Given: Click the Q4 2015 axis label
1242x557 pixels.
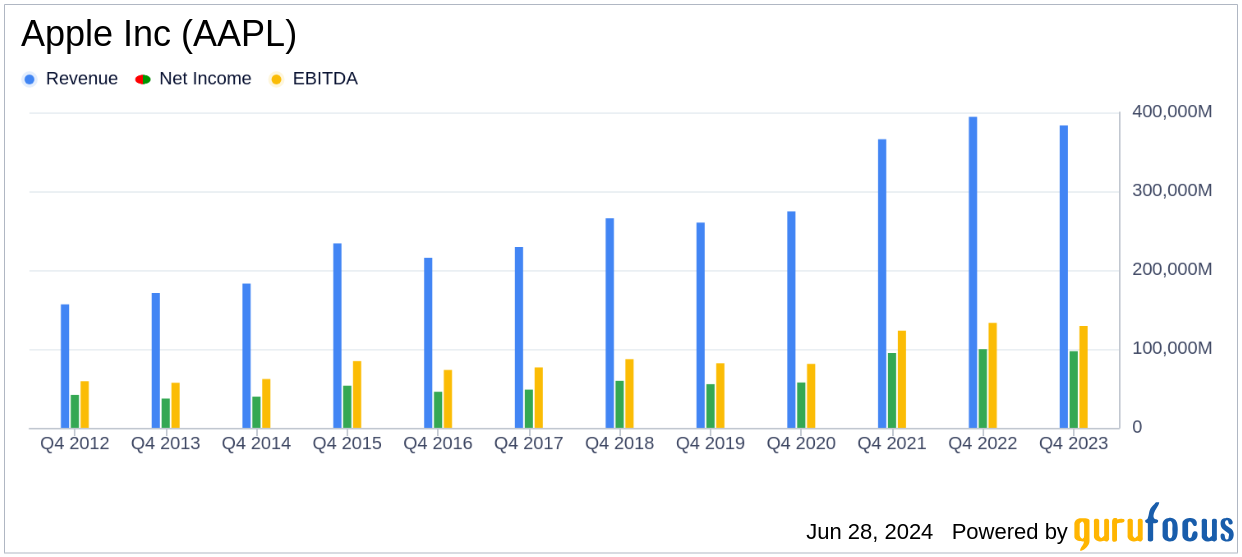Looking at the screenshot, I should [x=347, y=443].
